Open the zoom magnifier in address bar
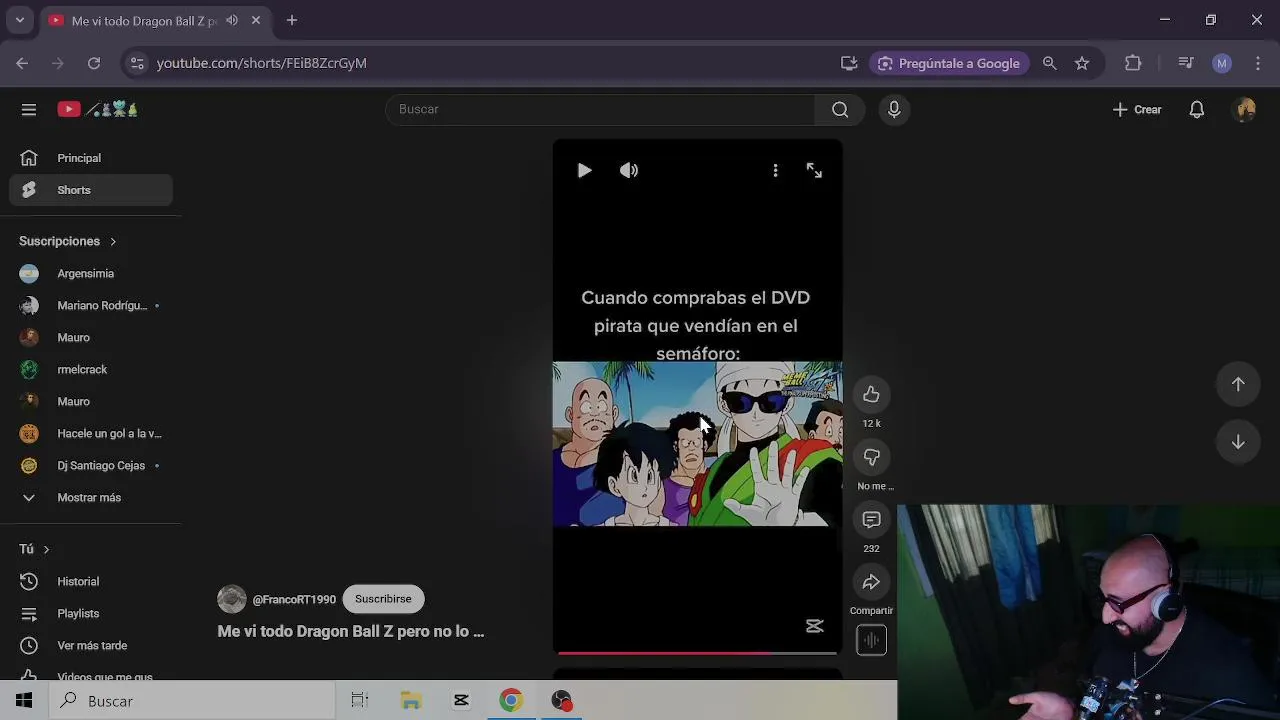The image size is (1280, 720). 1049,63
